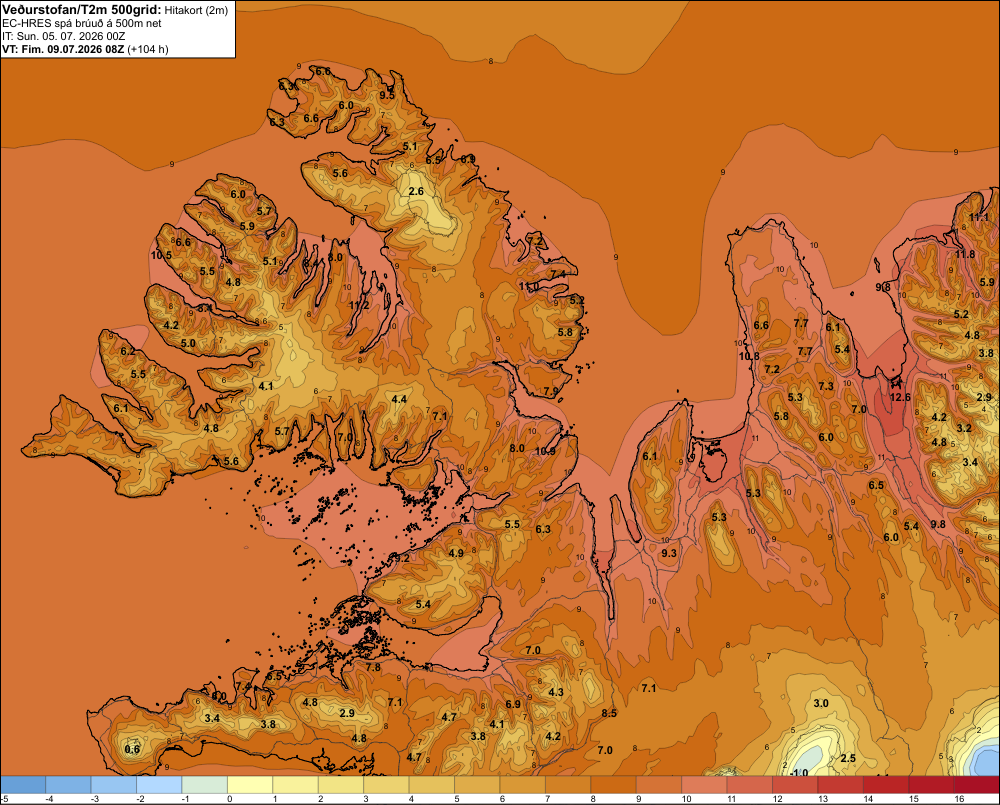
Task: Select the legend swatch between -3 and -2
Action: click(x=114, y=785)
